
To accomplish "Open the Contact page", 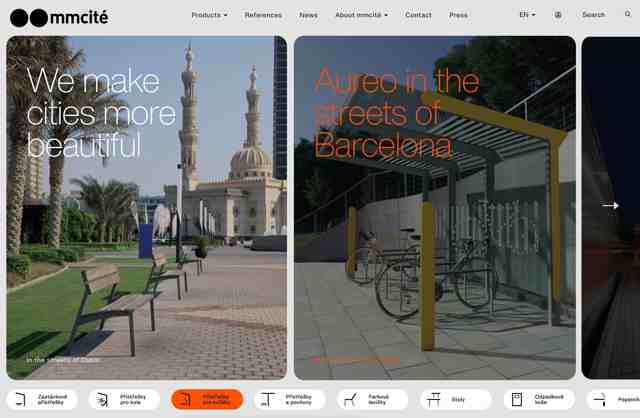I will tap(418, 15).
